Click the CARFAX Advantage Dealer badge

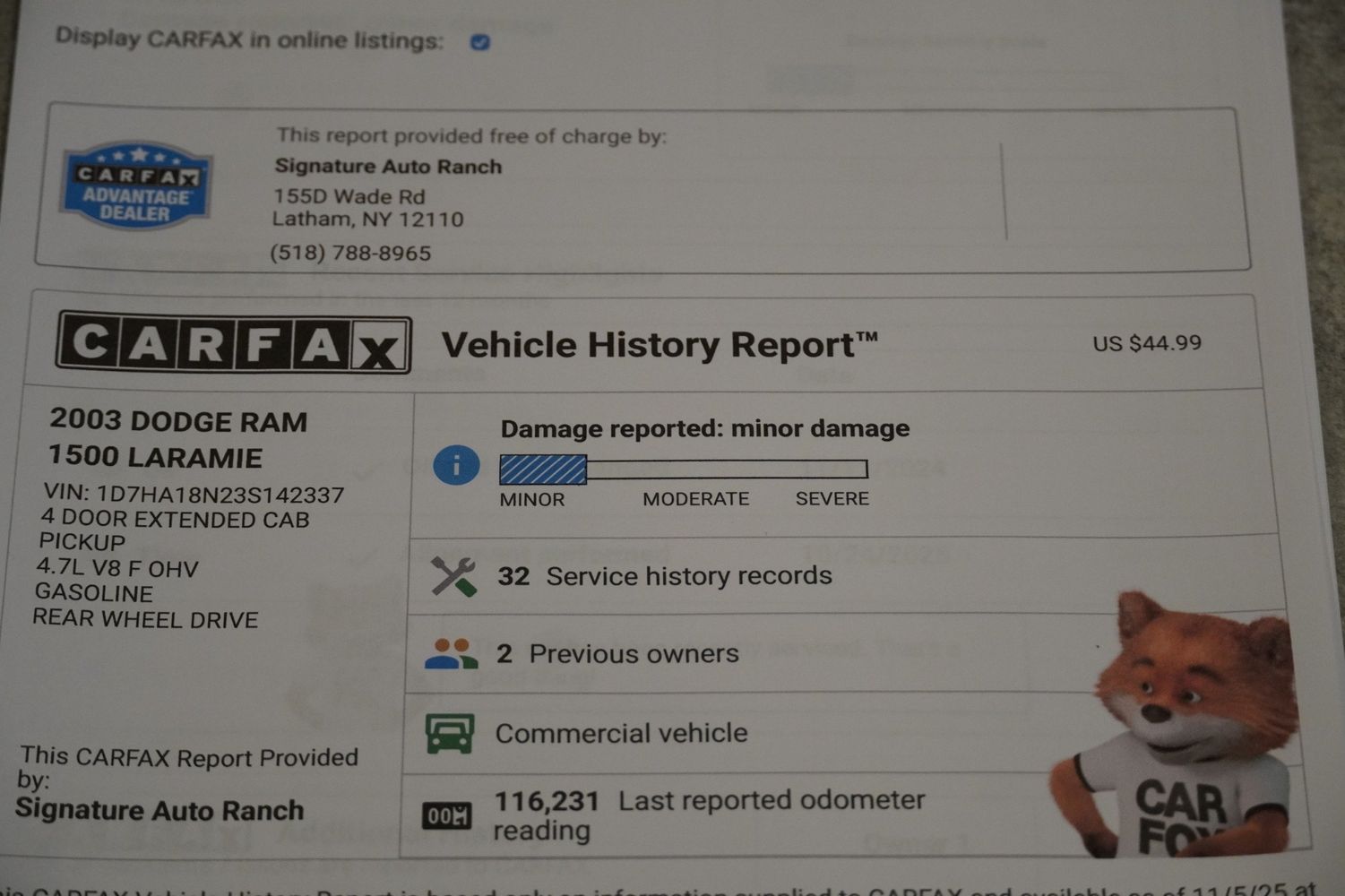pos(136,185)
